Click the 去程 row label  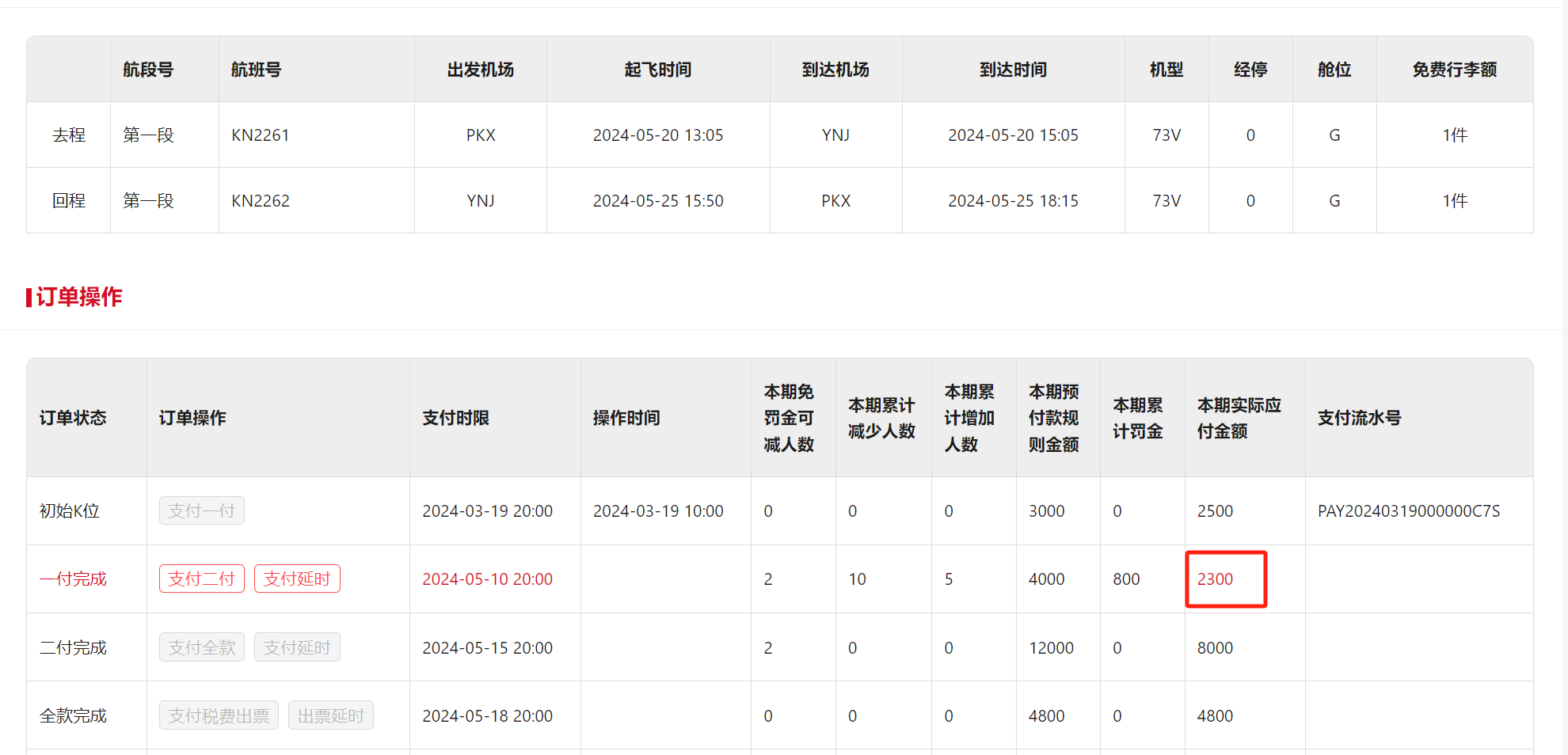tap(69, 135)
